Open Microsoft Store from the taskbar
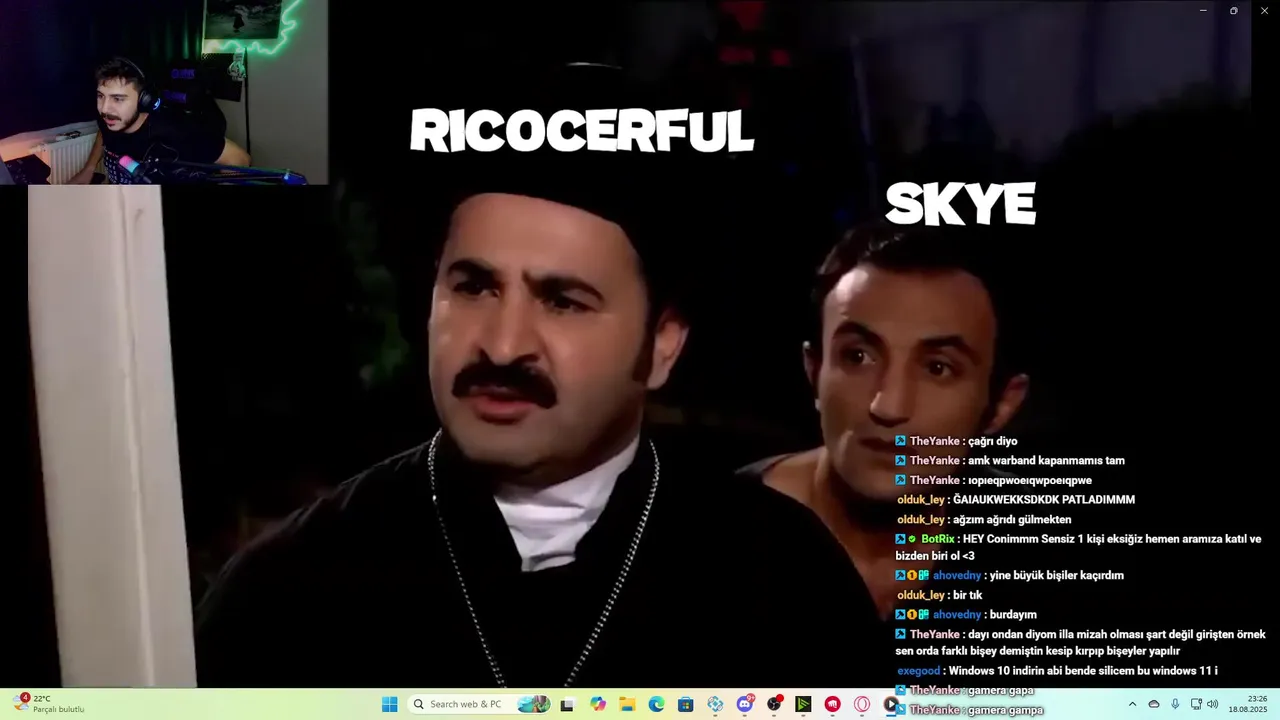The width and height of the screenshot is (1280, 720). [685, 704]
